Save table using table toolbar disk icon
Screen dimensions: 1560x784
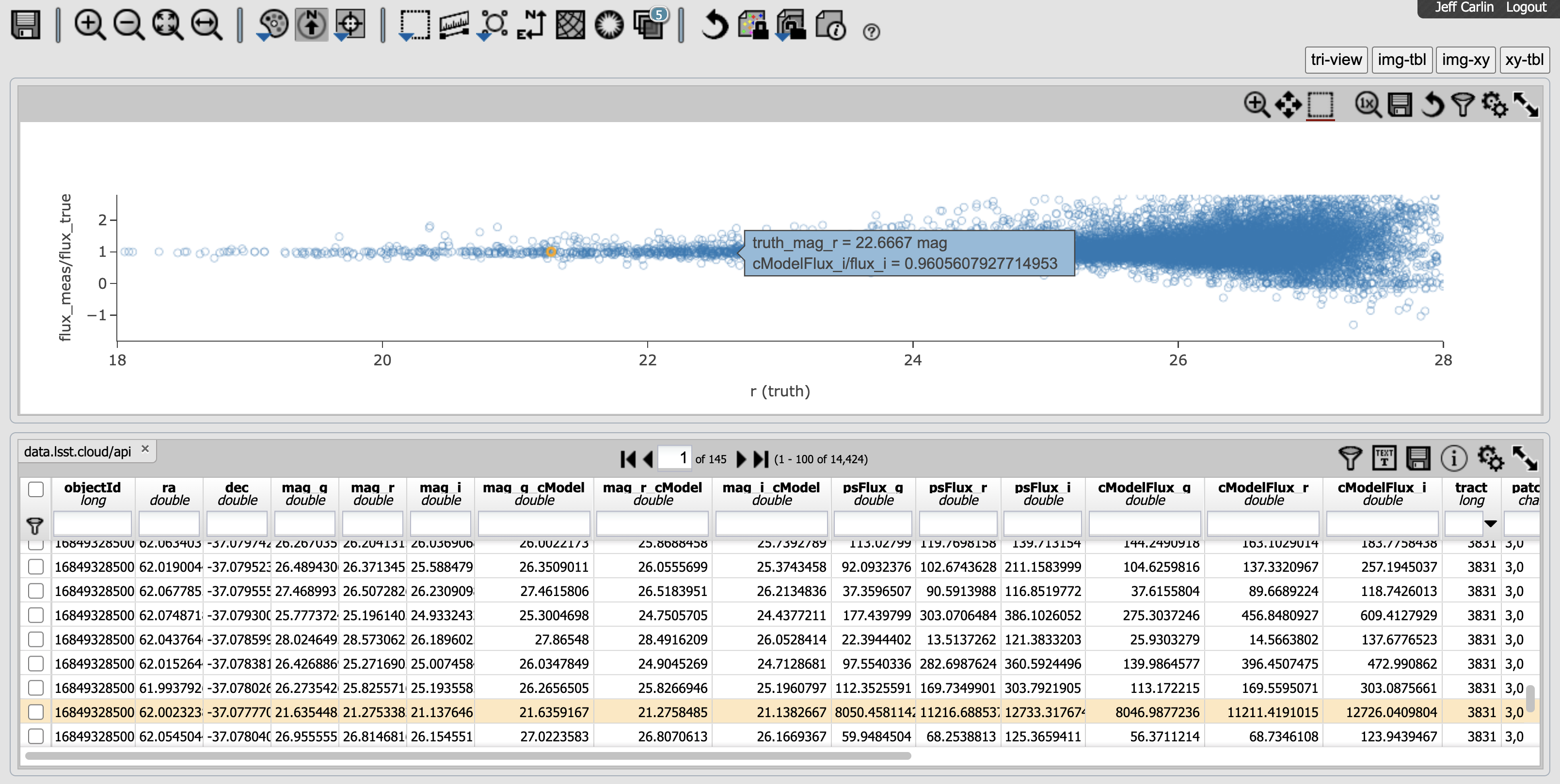click(1417, 458)
